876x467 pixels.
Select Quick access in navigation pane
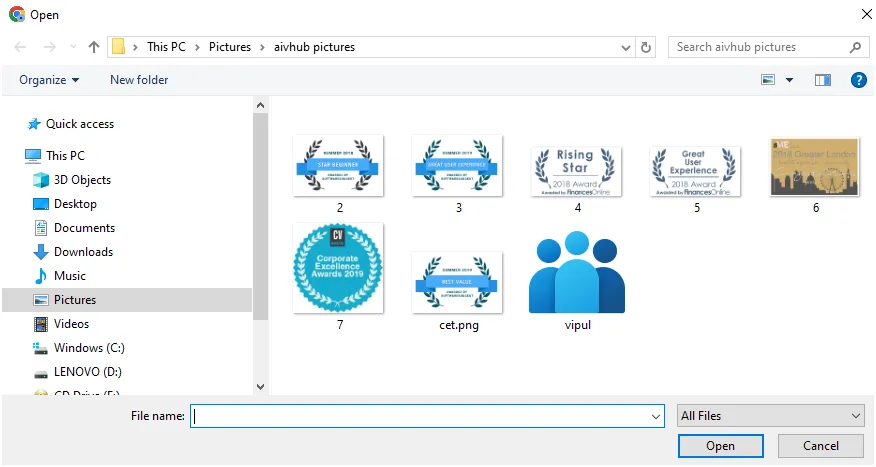[x=80, y=124]
